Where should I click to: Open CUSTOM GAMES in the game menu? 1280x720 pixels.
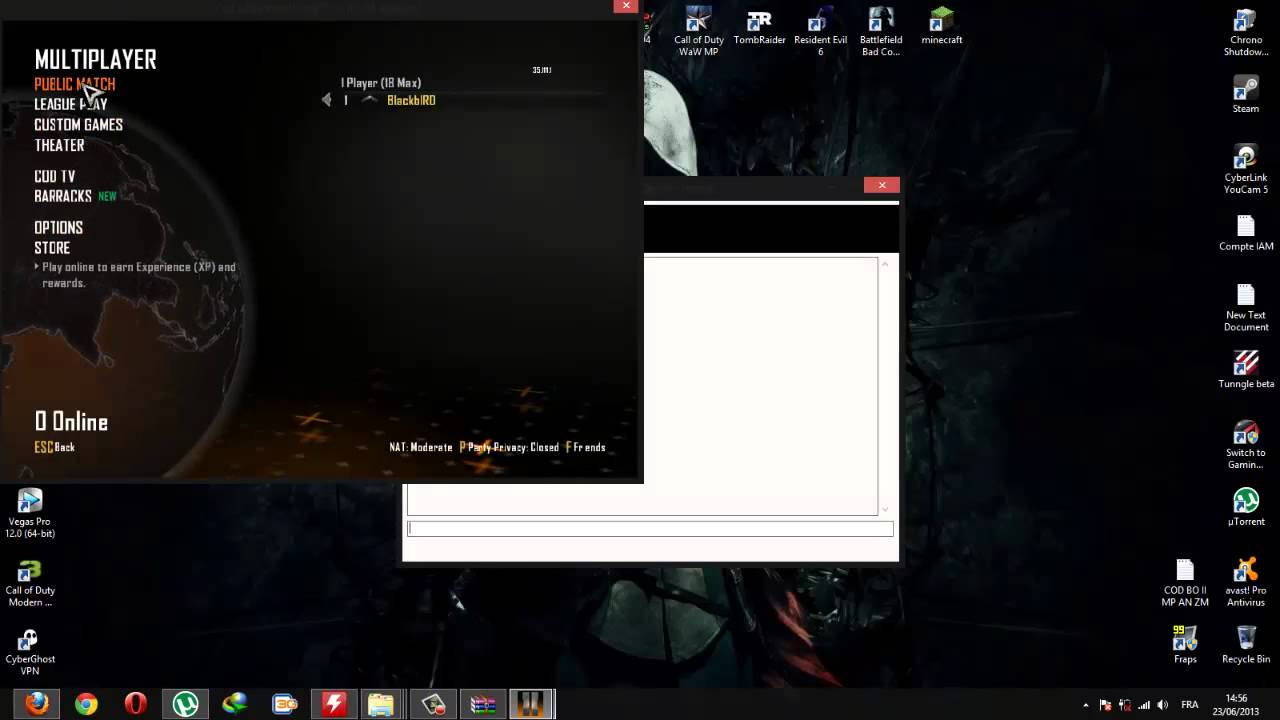79,125
